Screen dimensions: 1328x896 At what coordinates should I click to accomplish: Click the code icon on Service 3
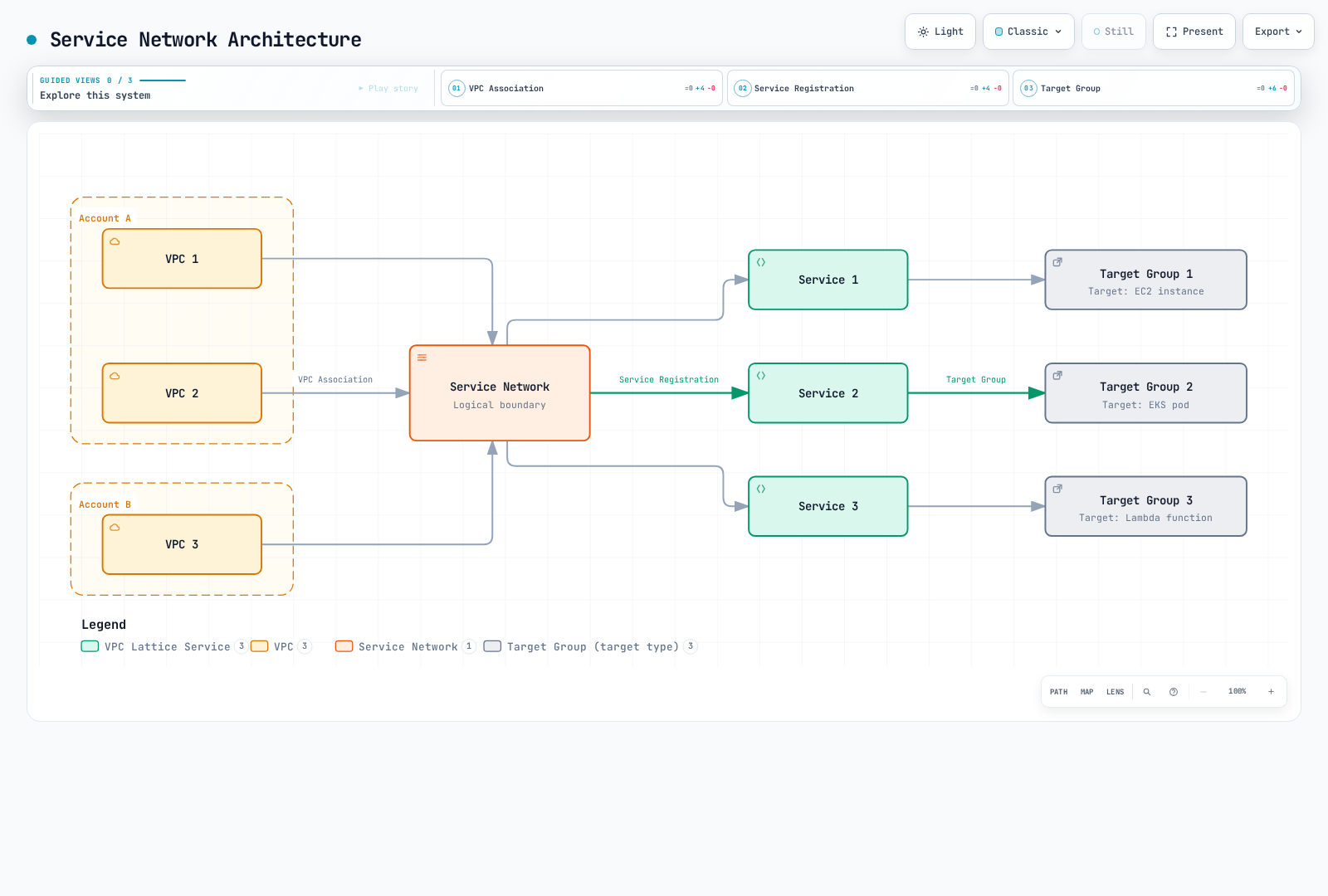click(x=761, y=489)
